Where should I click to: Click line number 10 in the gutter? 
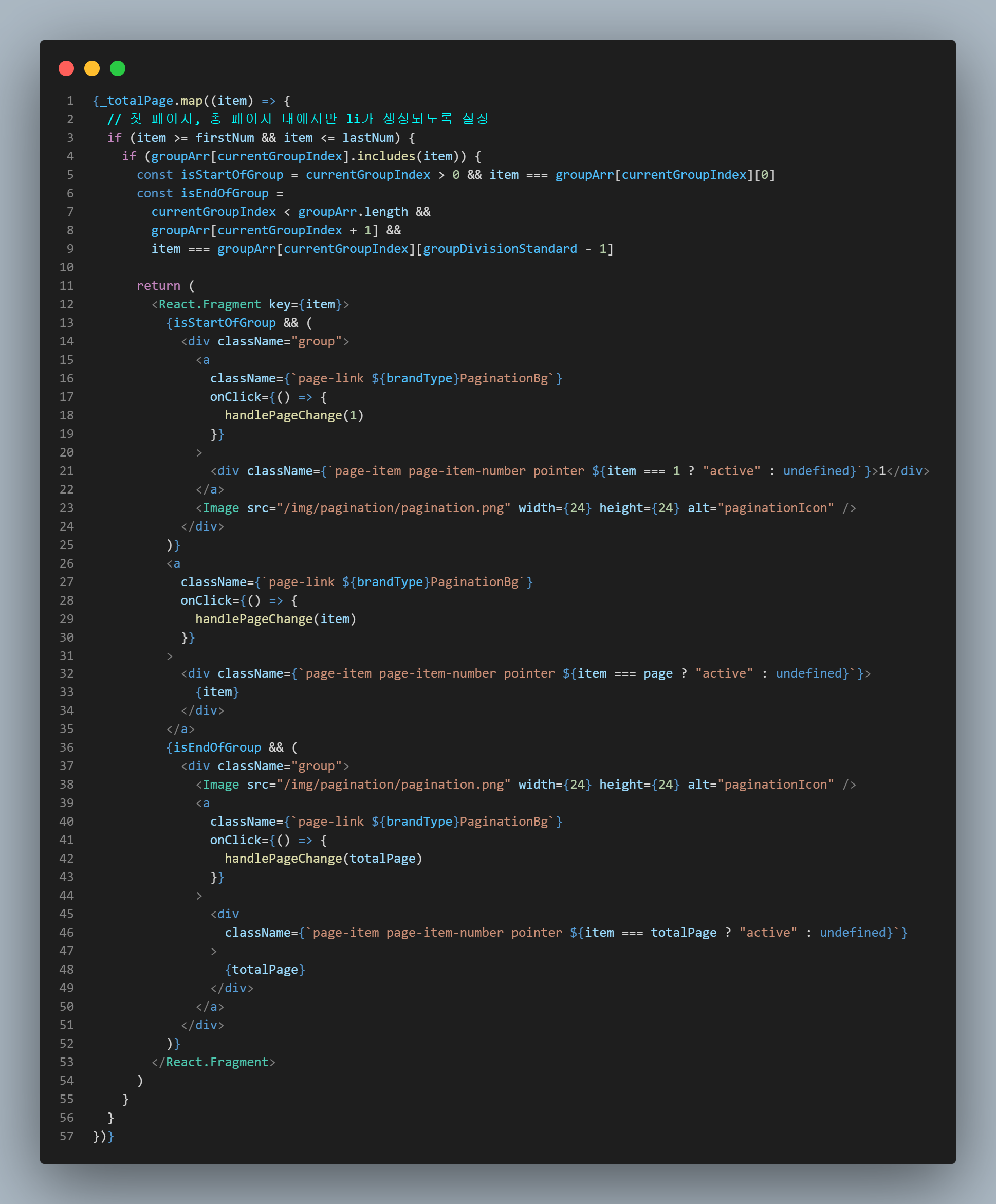point(66,267)
